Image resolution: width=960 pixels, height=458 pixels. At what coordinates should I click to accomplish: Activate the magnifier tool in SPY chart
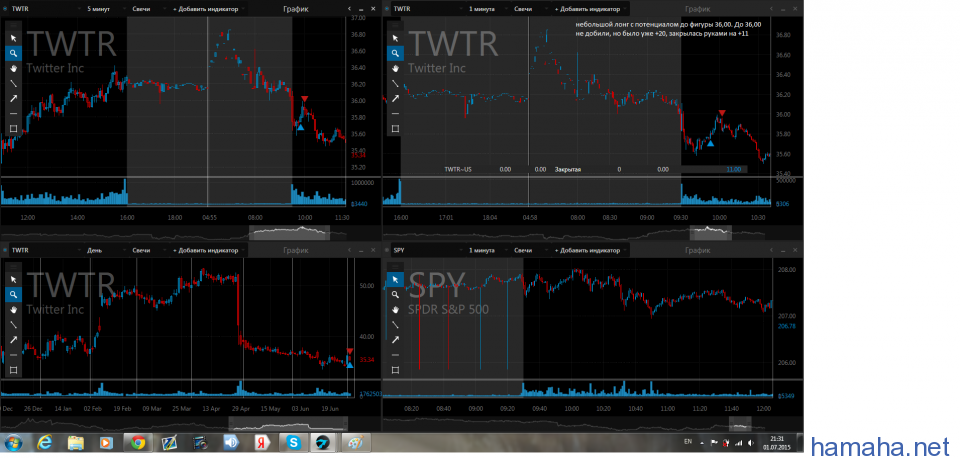point(395,295)
